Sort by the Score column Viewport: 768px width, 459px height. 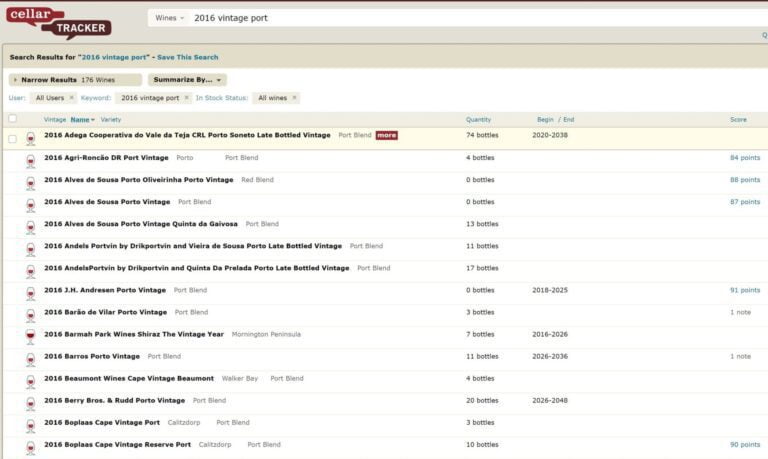click(738, 120)
